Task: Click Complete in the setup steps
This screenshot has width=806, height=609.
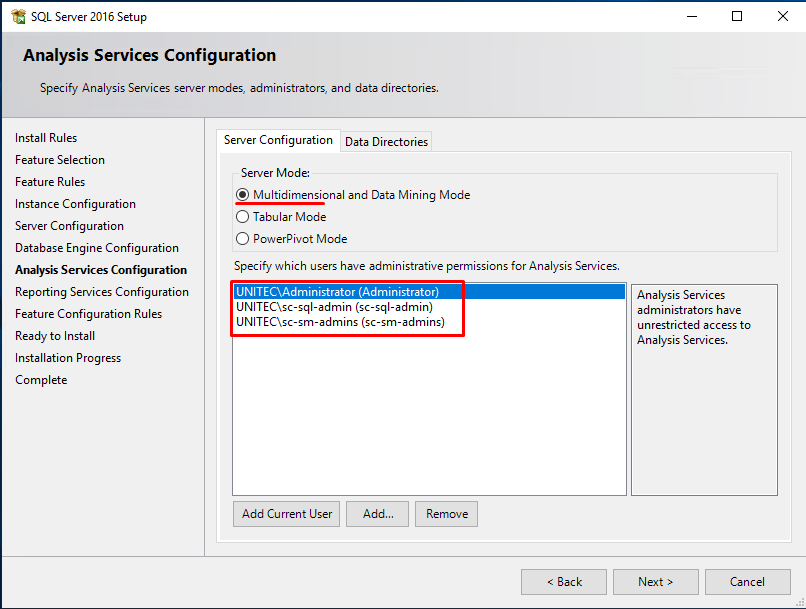Action: point(41,380)
